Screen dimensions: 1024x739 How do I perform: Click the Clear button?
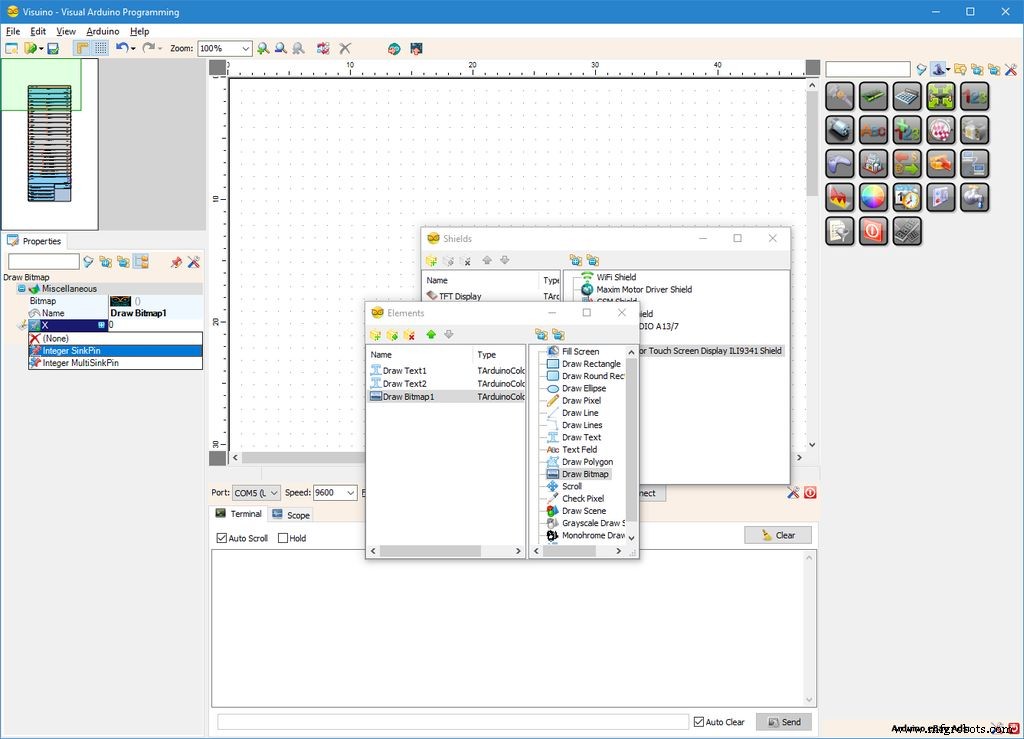click(777, 535)
